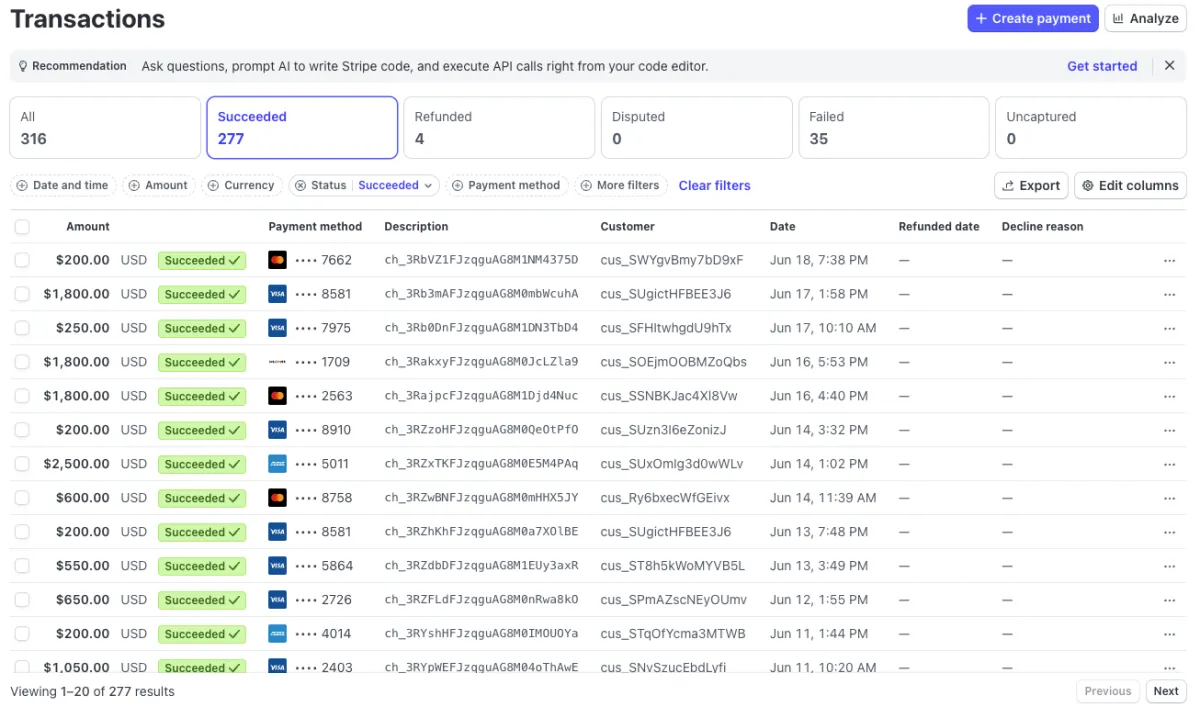Click Mastercard icon for card ending 8758
Image resolution: width=1200 pixels, height=707 pixels.
[x=278, y=498]
